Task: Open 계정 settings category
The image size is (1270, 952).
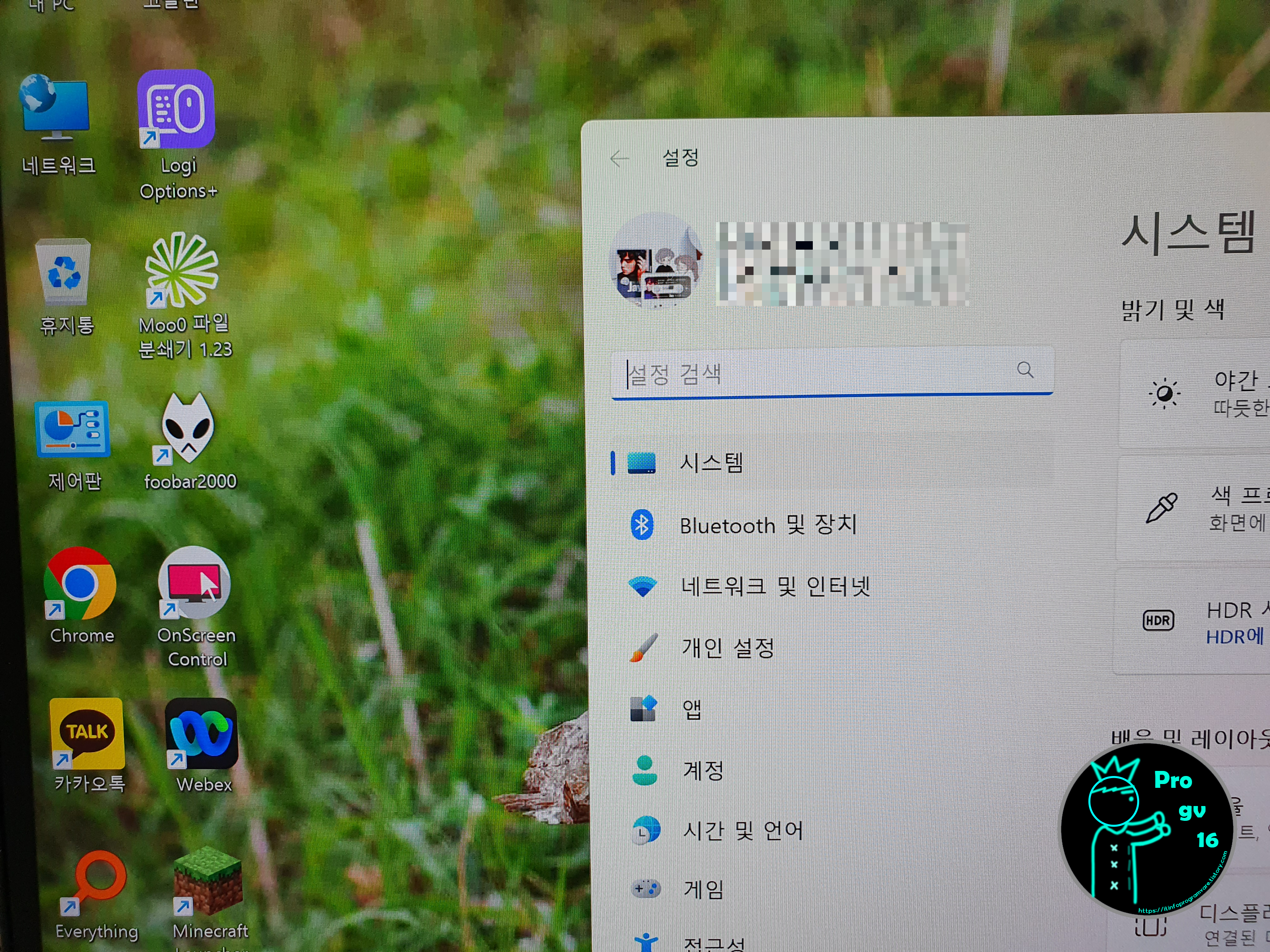Action: coord(703,770)
